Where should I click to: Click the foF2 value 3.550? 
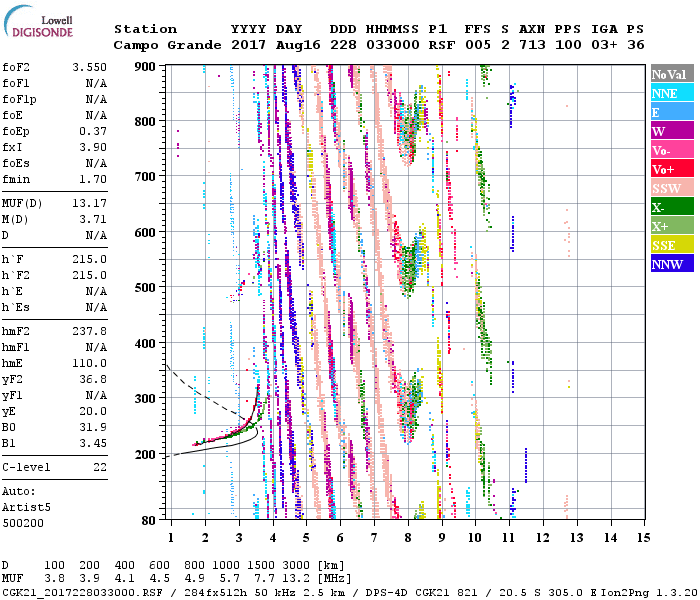tap(89, 67)
